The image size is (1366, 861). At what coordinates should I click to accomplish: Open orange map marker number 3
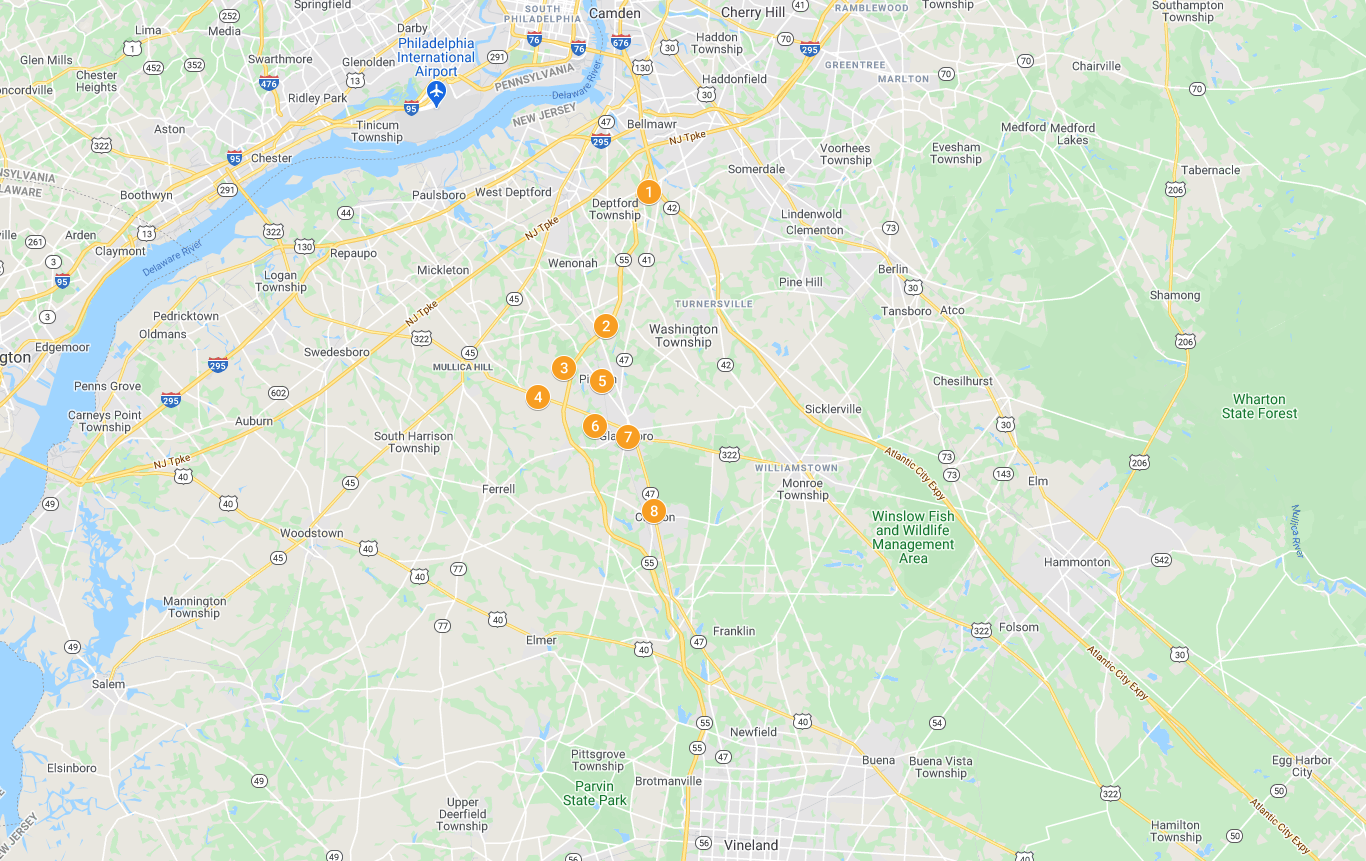(564, 369)
